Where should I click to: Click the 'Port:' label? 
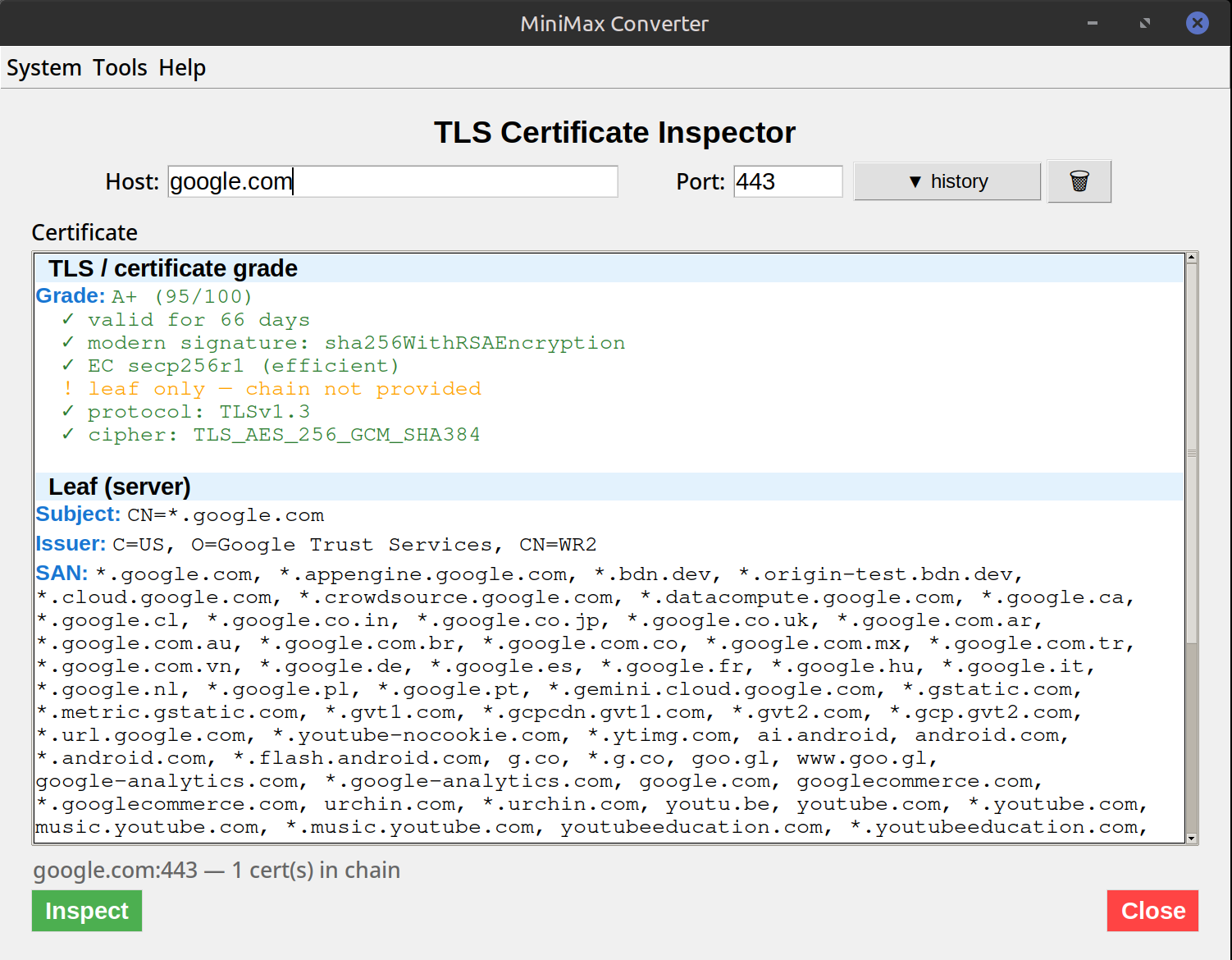coord(700,181)
